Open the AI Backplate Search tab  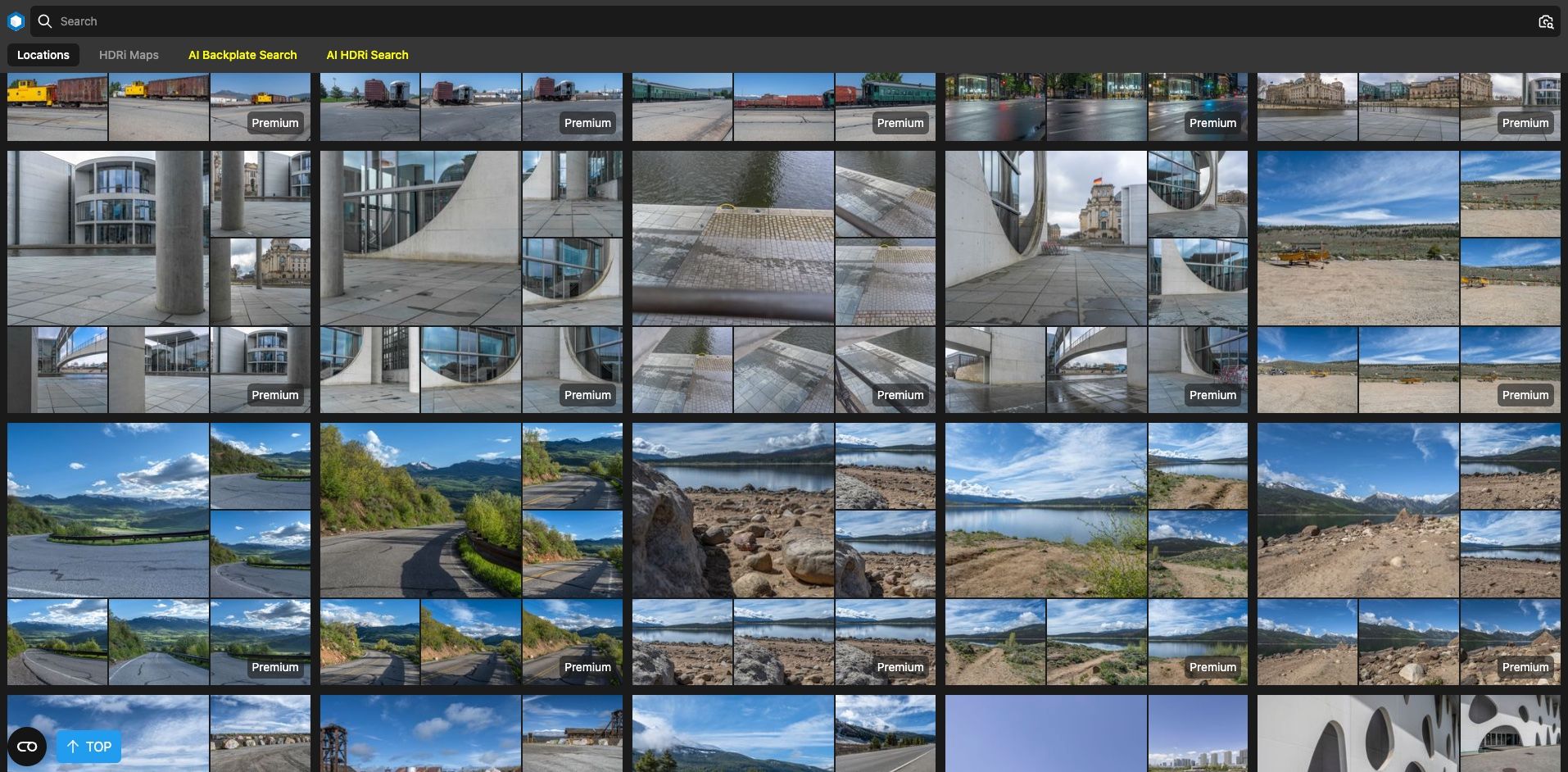(x=242, y=55)
